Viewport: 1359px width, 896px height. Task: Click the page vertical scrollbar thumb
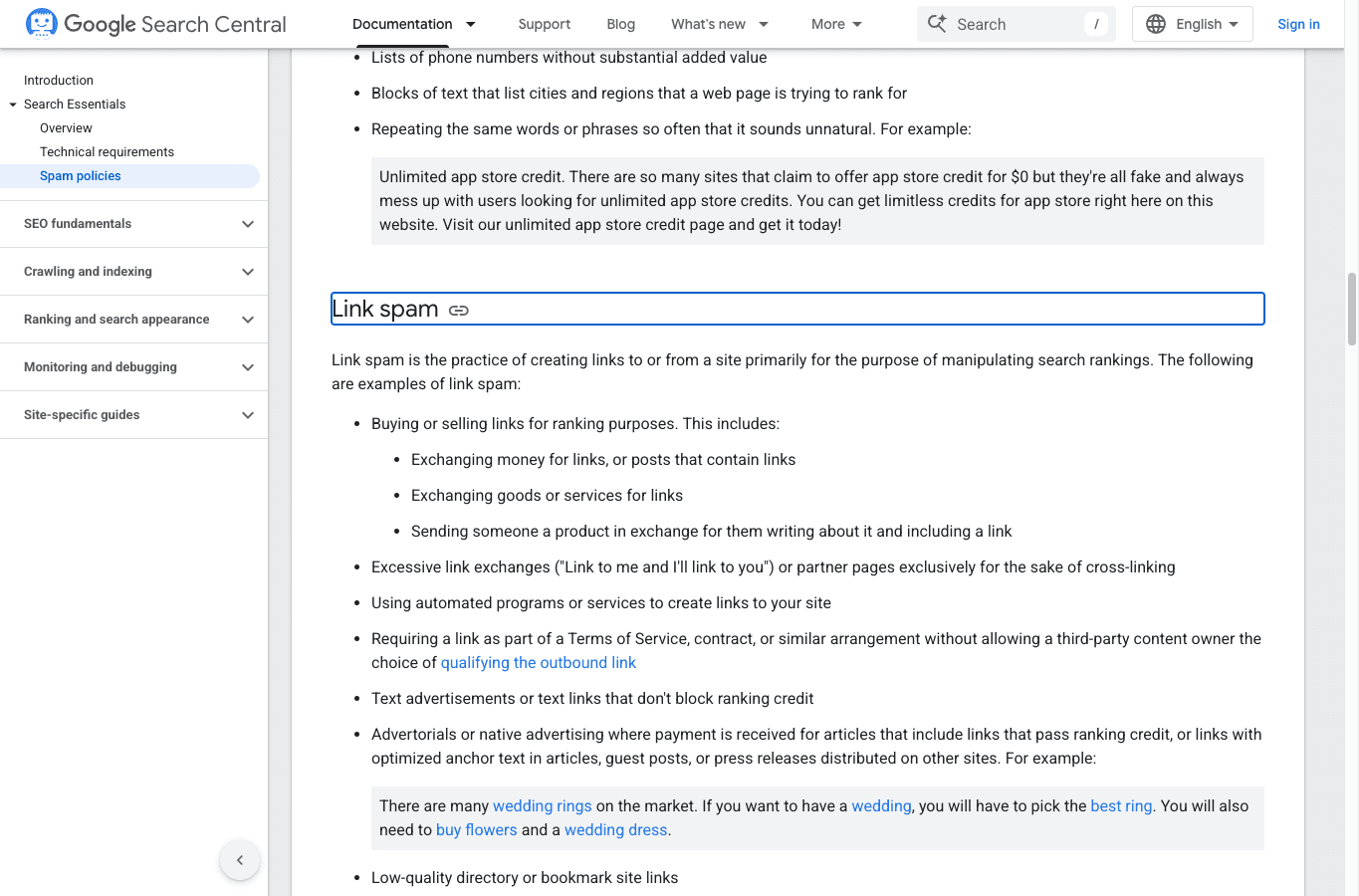click(1351, 309)
